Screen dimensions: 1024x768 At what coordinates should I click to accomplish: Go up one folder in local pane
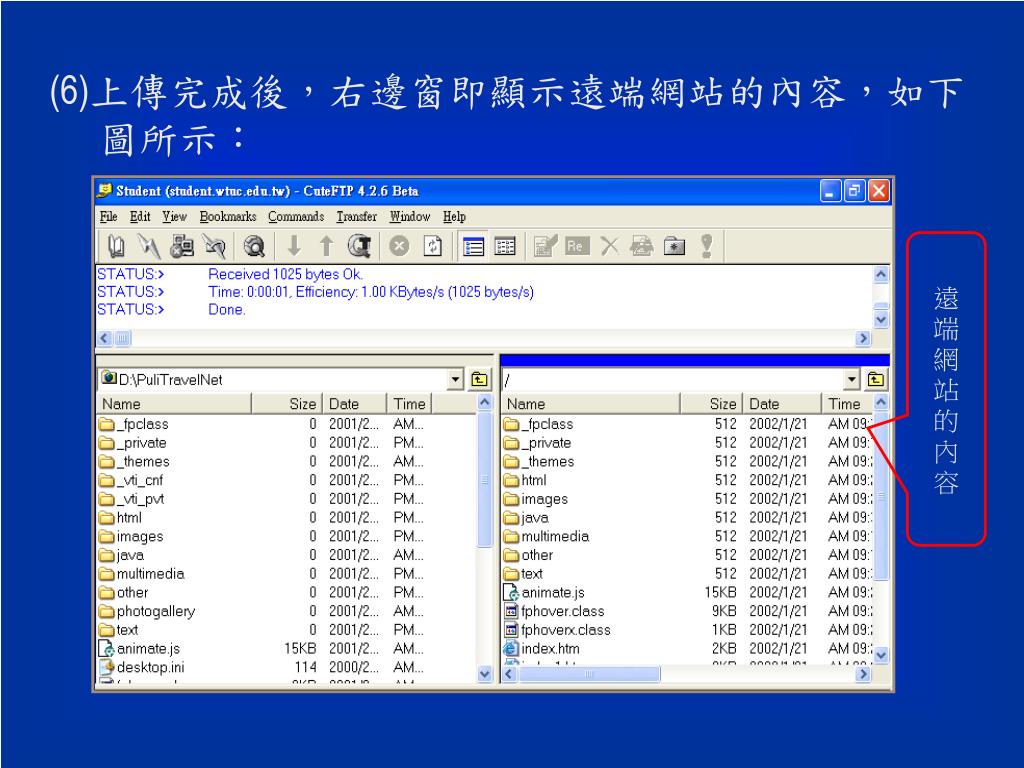click(479, 379)
